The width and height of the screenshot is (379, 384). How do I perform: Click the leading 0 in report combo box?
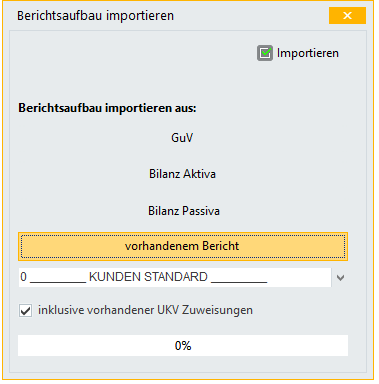23,277
